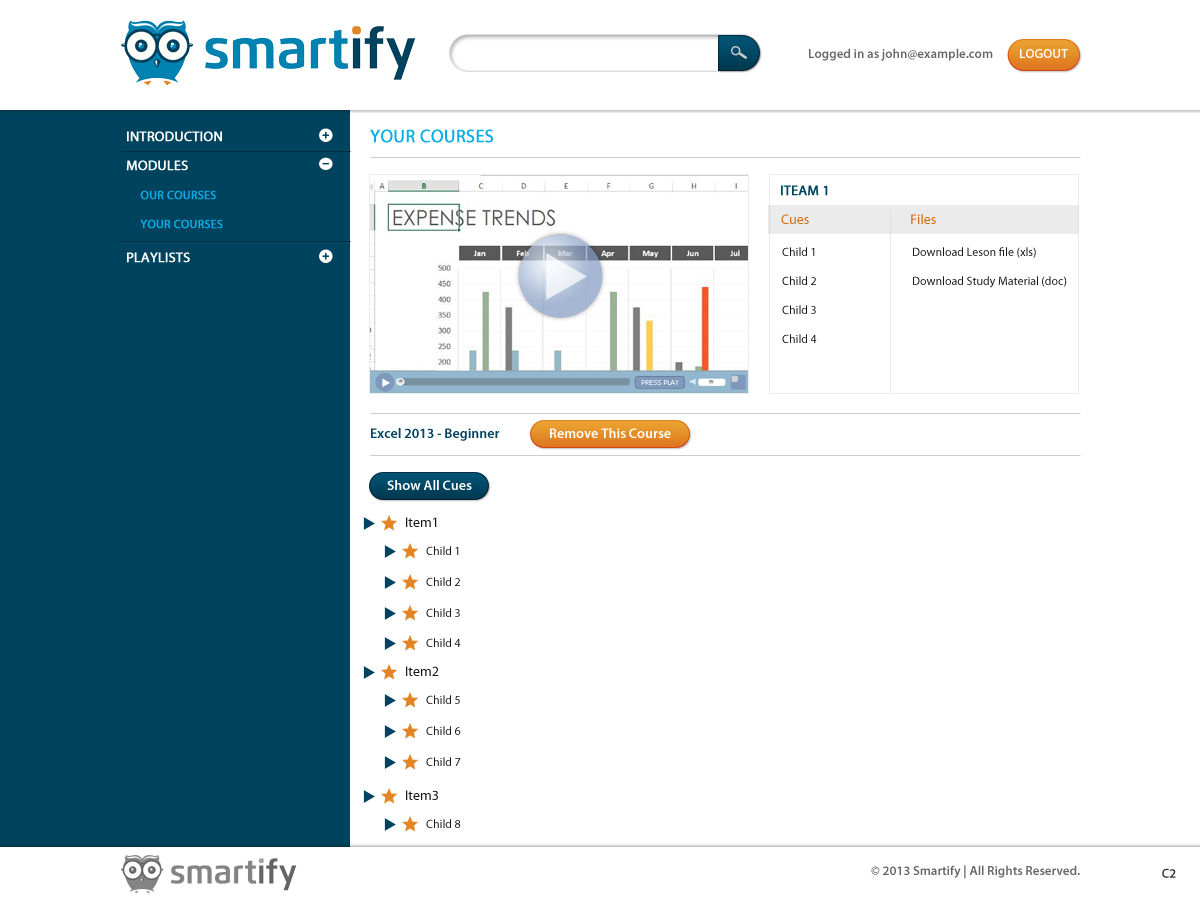The width and height of the screenshot is (1200, 900).
Task: Click Remove This Course button
Action: 610,434
